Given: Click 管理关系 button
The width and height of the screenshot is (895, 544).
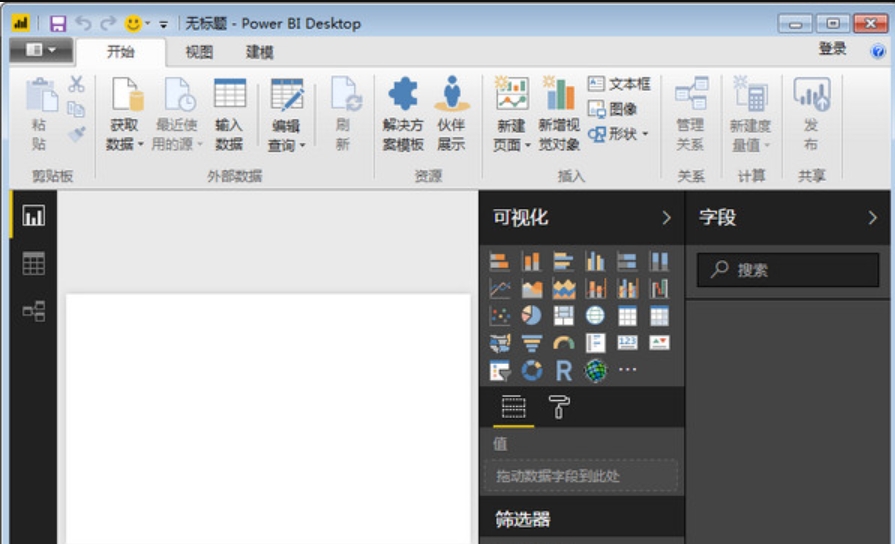Looking at the screenshot, I should point(691,114).
